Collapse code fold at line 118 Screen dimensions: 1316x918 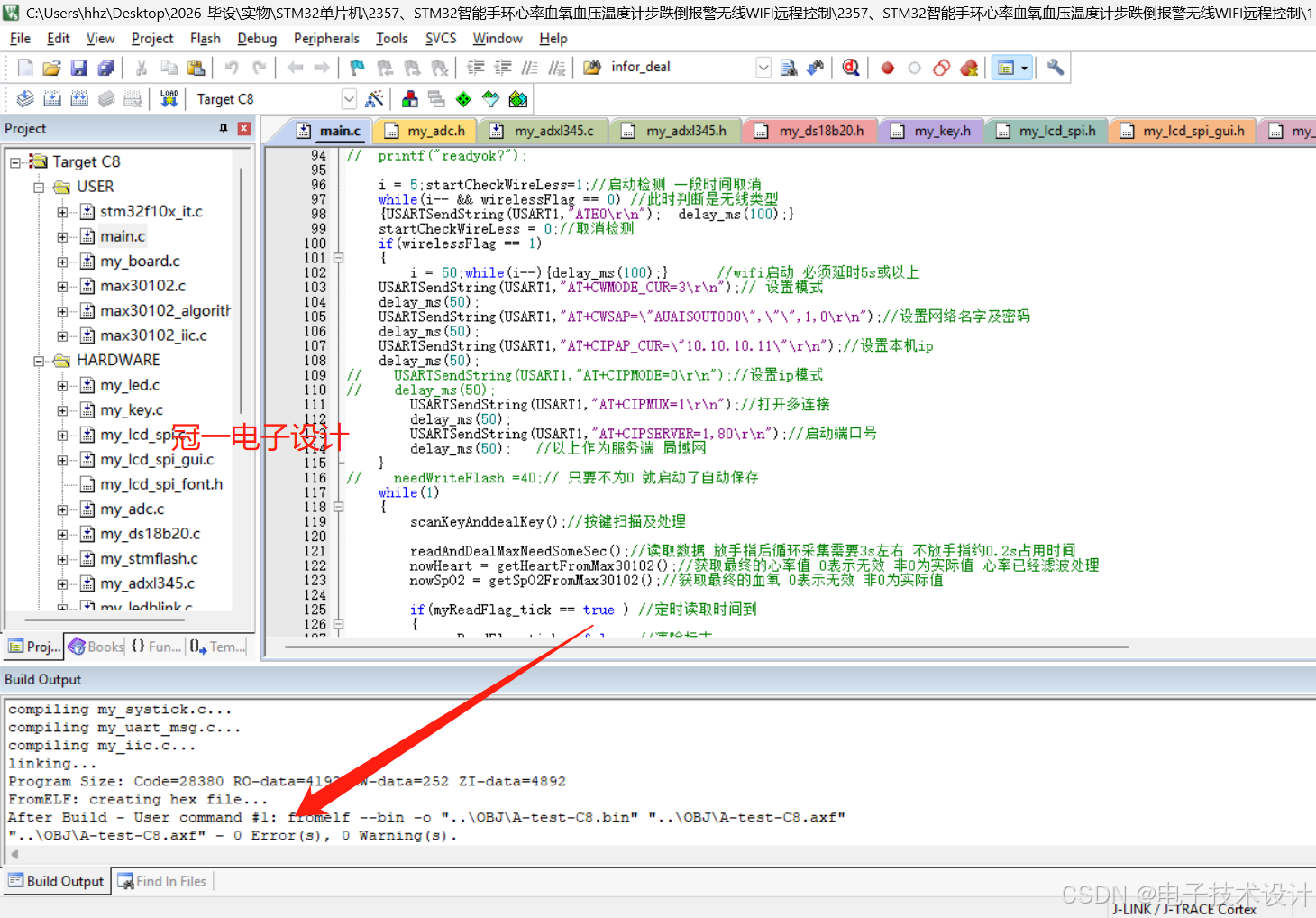[339, 507]
